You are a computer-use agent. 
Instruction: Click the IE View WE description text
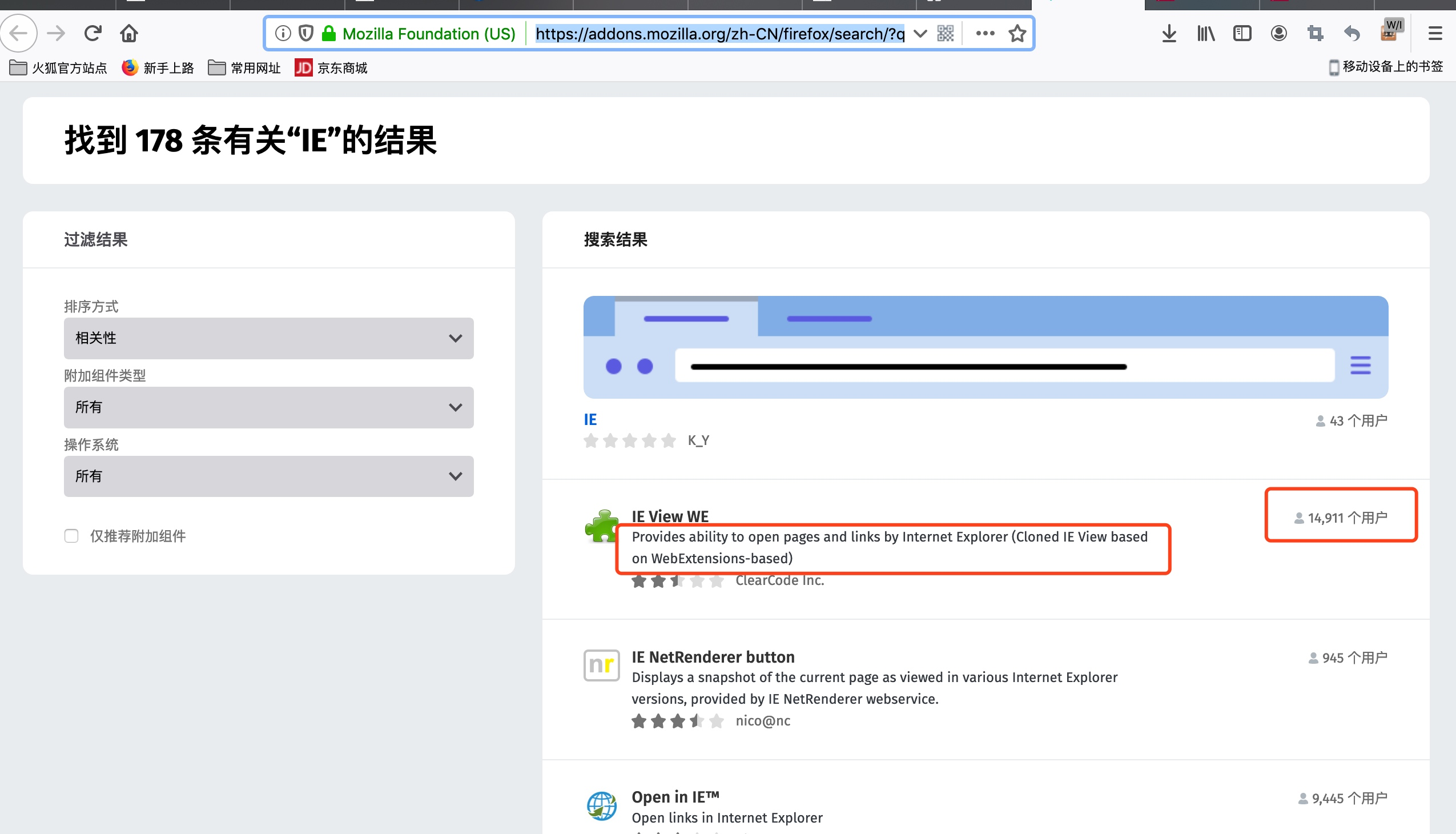click(x=890, y=548)
